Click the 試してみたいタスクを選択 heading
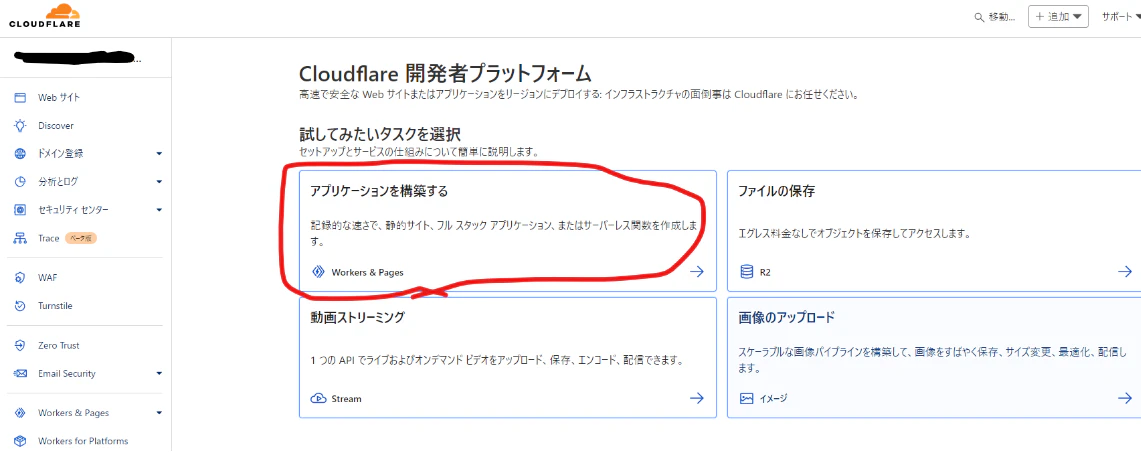Screen dimensions: 1141x467 pyautogui.click(x=381, y=135)
